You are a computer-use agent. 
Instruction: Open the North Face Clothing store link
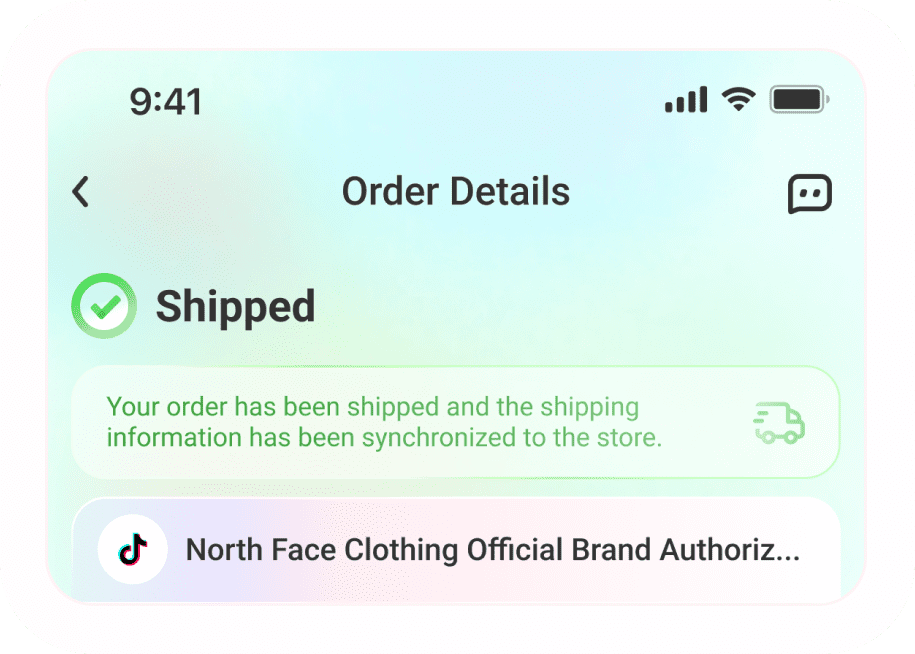click(x=493, y=550)
